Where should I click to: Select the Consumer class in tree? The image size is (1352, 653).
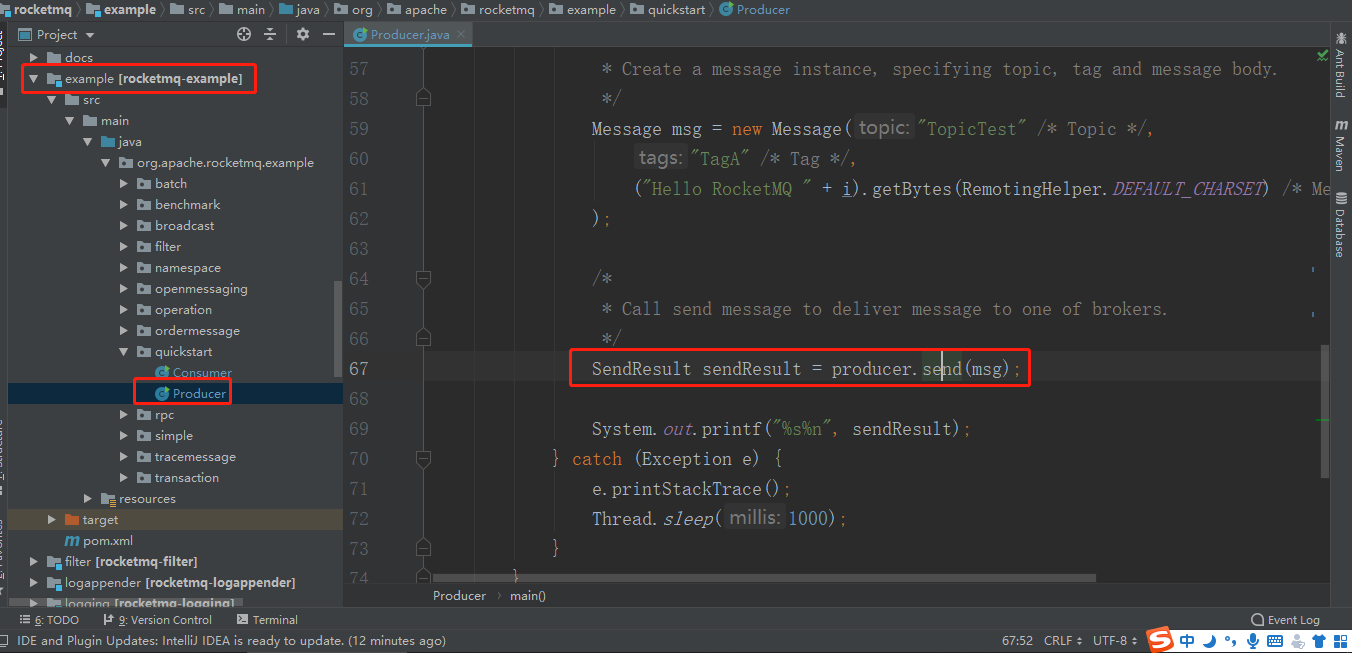point(193,373)
